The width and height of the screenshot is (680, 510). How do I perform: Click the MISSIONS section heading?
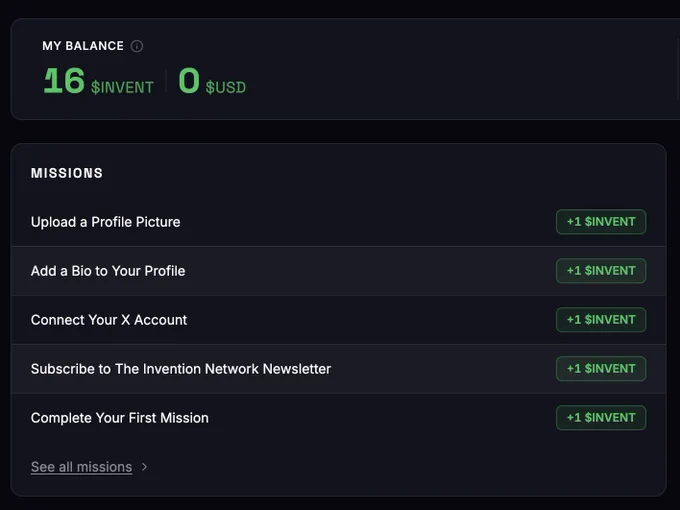tap(67, 173)
